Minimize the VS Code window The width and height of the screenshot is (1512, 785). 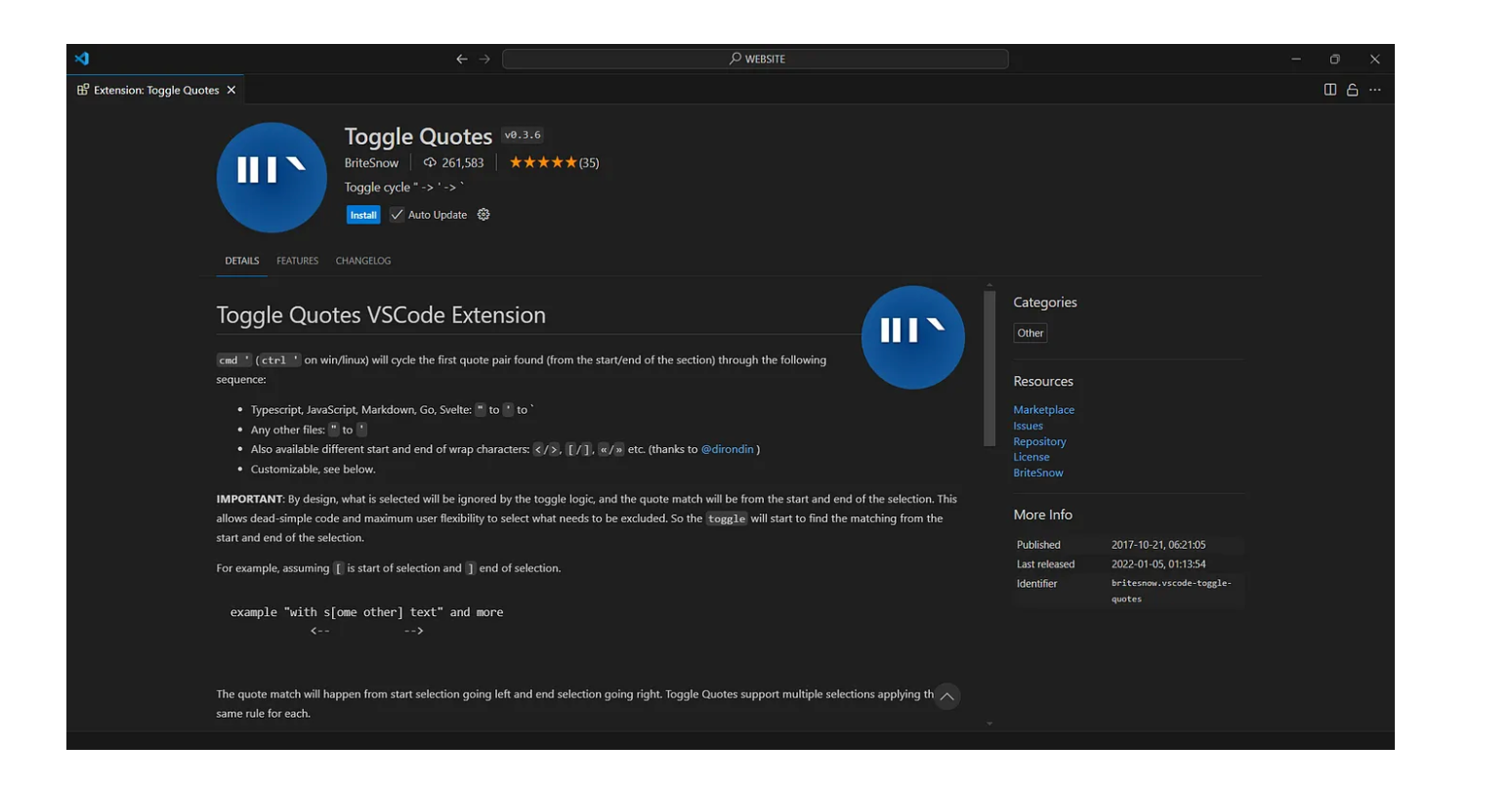click(1296, 60)
